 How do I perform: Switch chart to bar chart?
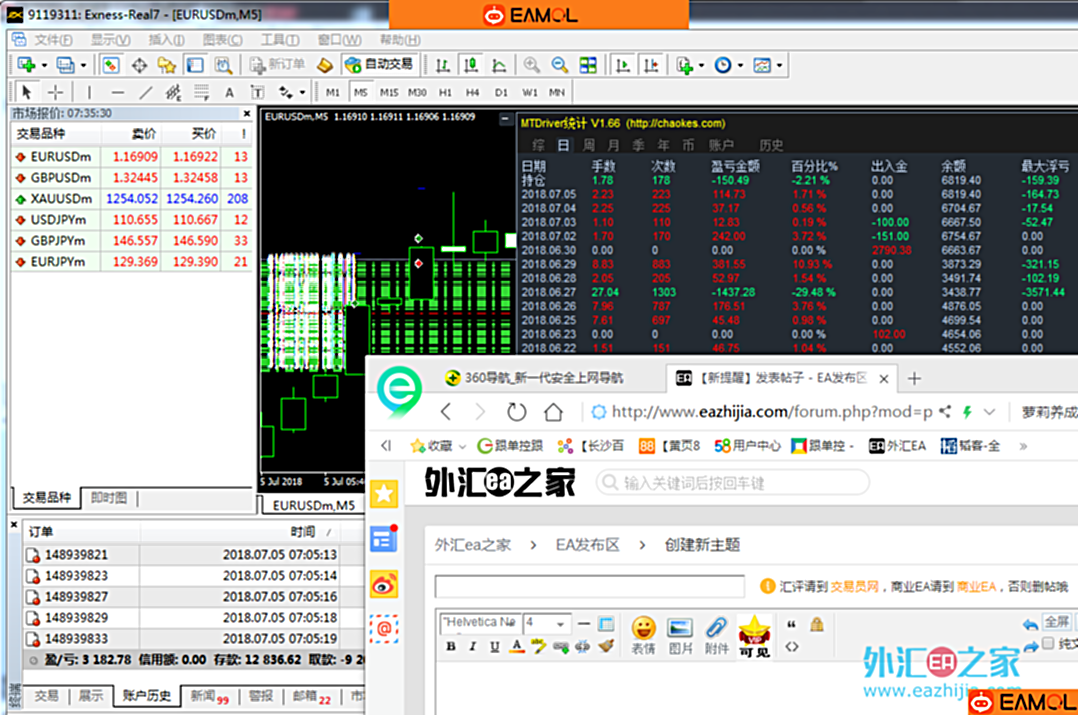(x=443, y=65)
